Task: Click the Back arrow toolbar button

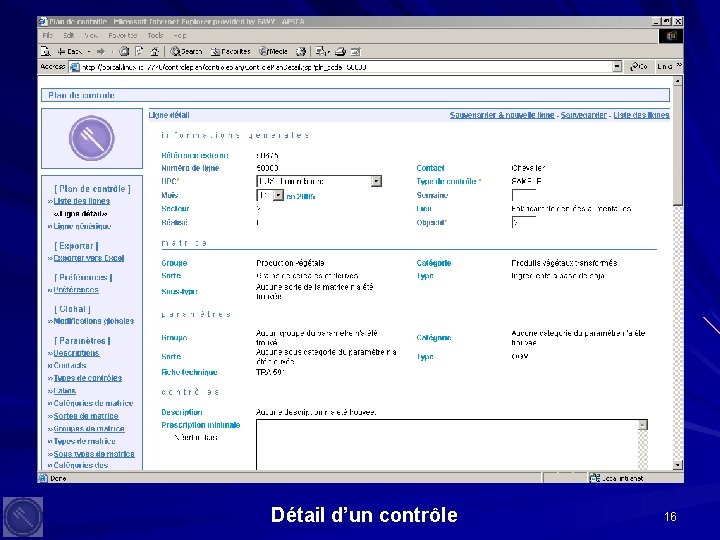Action: click(69, 51)
